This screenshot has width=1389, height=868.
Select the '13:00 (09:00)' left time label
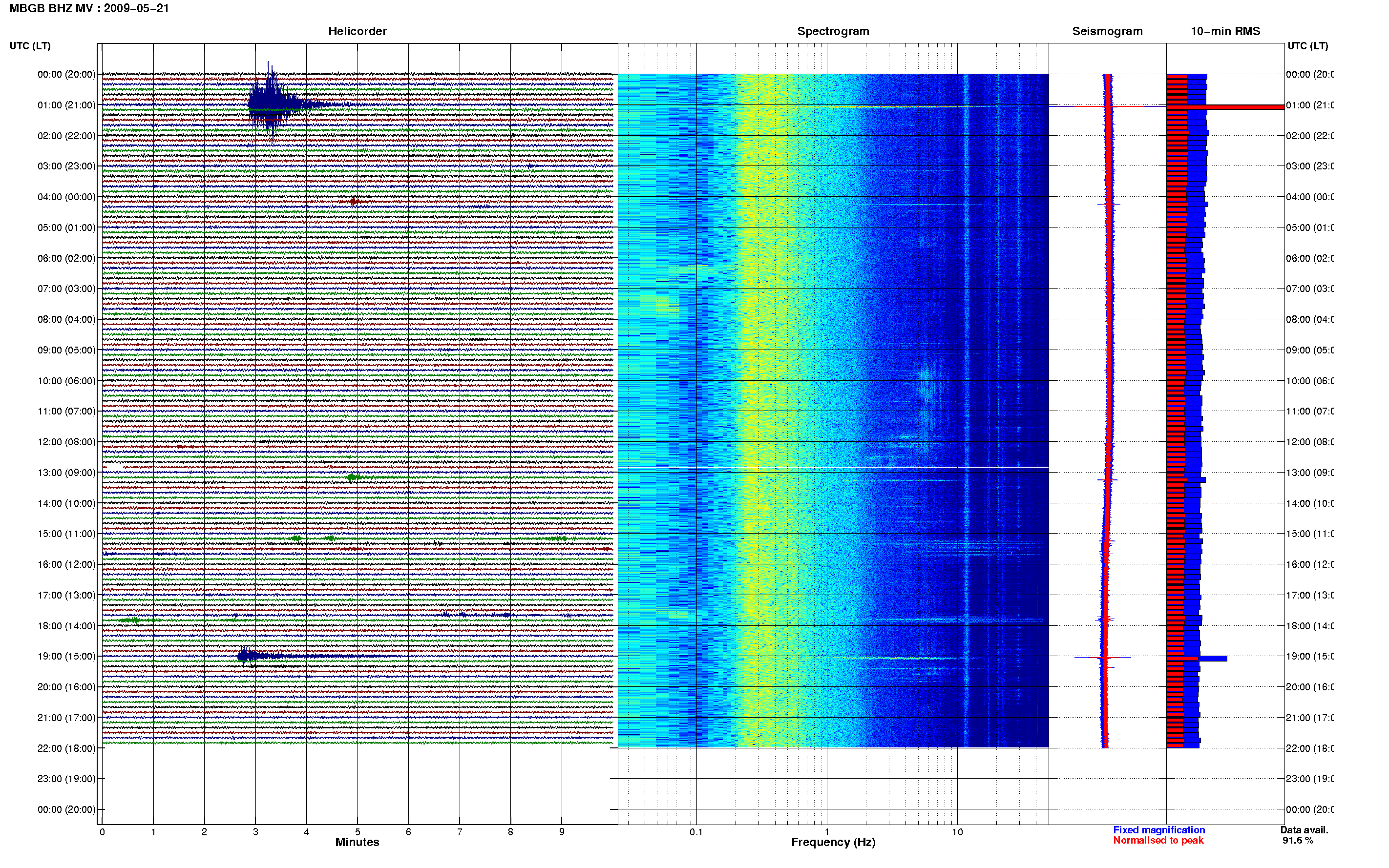pos(66,473)
